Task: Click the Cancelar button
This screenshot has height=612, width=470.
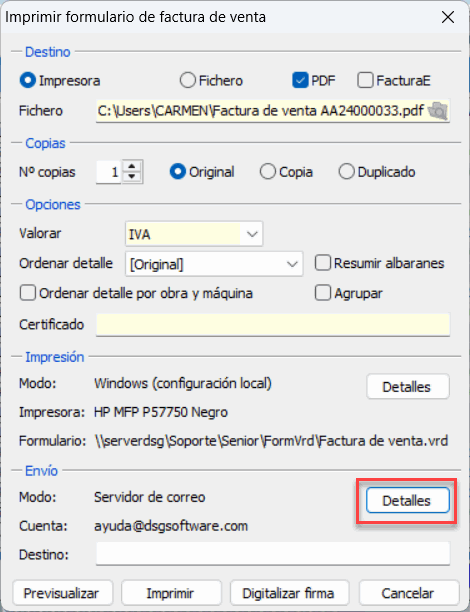Action: point(408,593)
